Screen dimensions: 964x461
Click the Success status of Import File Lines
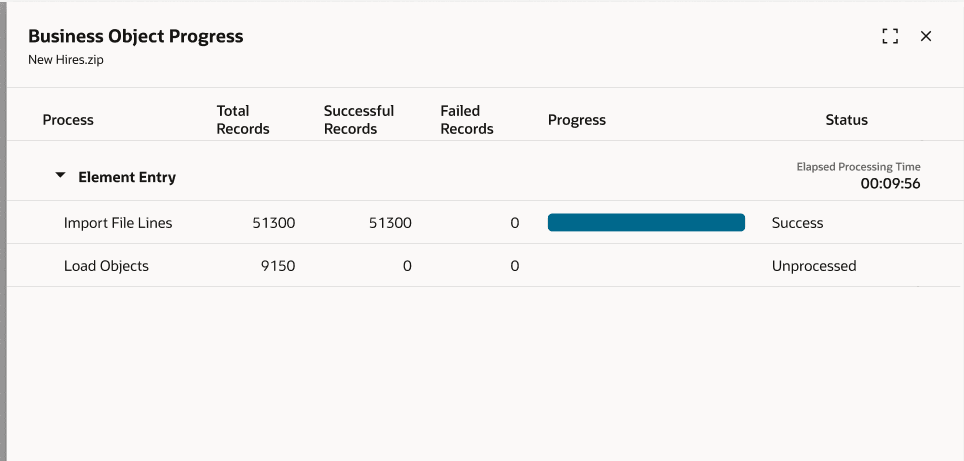[x=798, y=223]
